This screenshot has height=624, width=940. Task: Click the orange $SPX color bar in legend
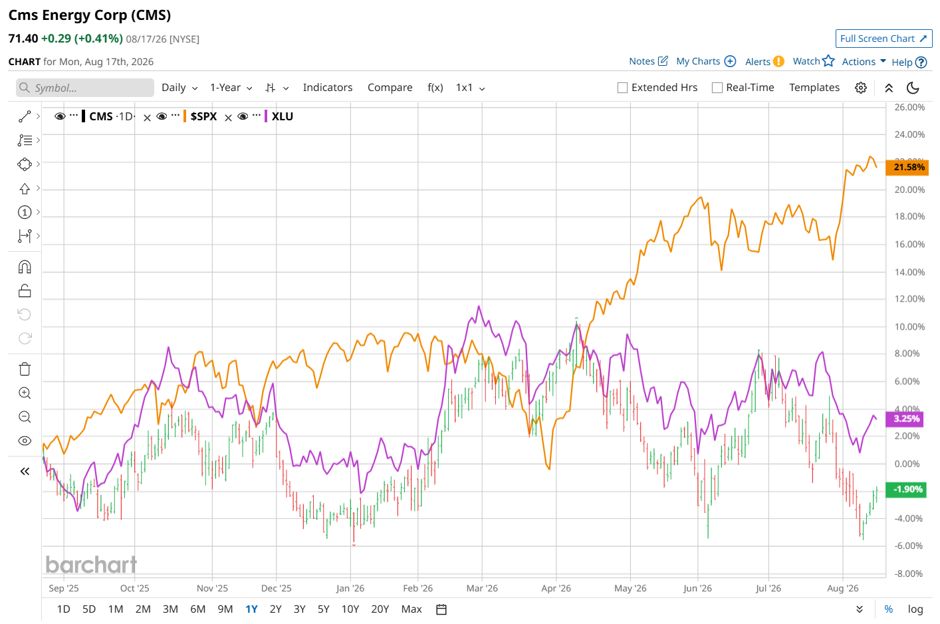[x=185, y=116]
